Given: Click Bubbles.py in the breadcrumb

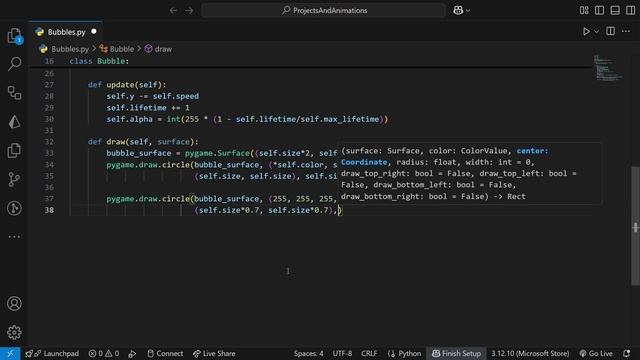Looking at the screenshot, I should 70,49.
